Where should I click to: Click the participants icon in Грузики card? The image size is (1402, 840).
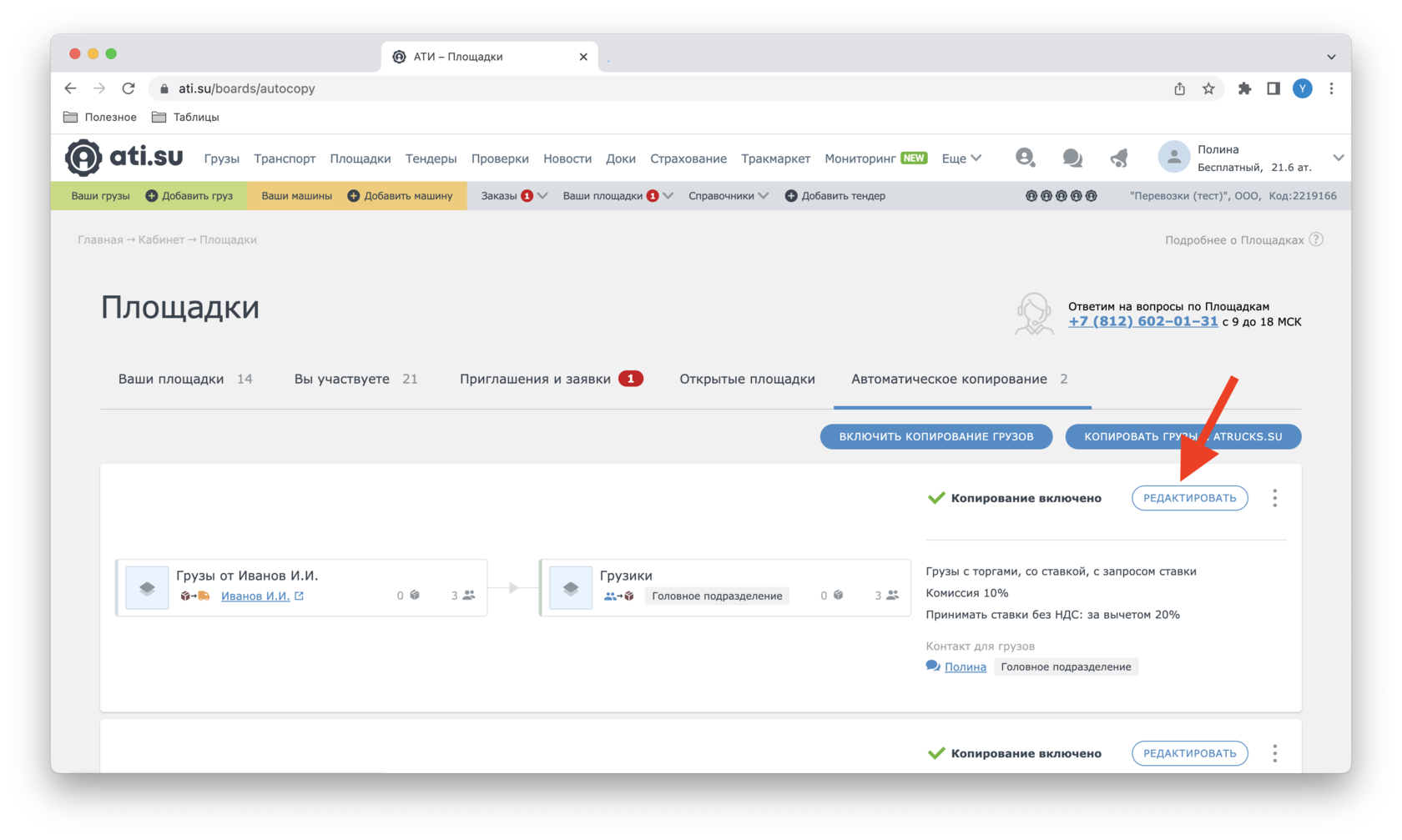pos(893,595)
